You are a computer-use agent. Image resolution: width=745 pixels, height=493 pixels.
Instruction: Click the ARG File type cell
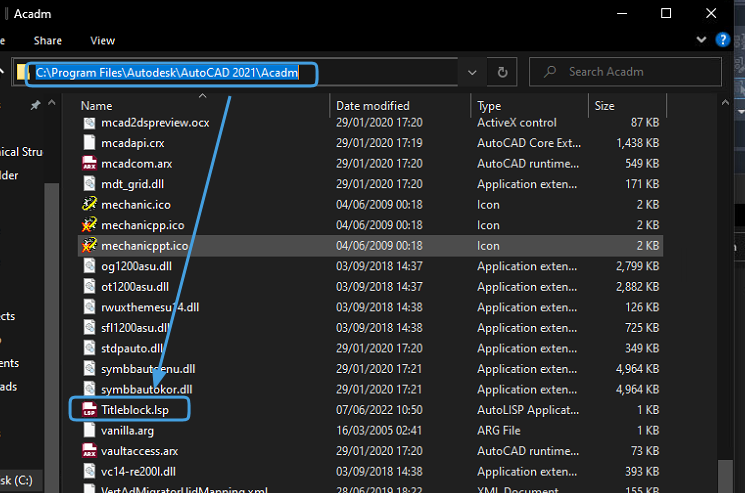pyautogui.click(x=498, y=430)
